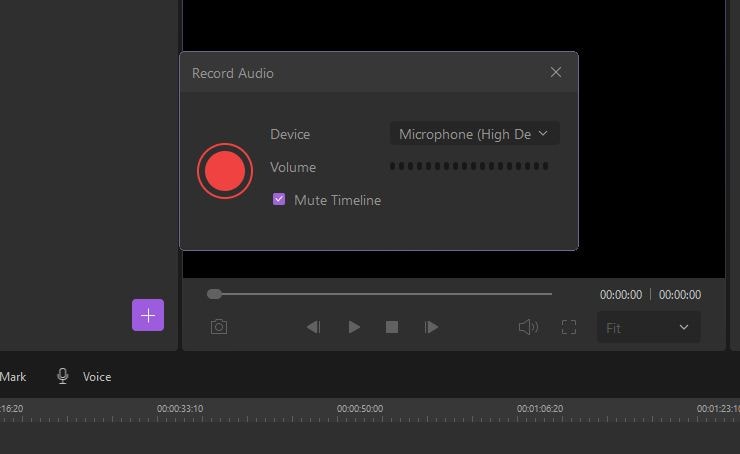Open the Fit zoom dropdown
This screenshot has width=740, height=454.
point(648,328)
